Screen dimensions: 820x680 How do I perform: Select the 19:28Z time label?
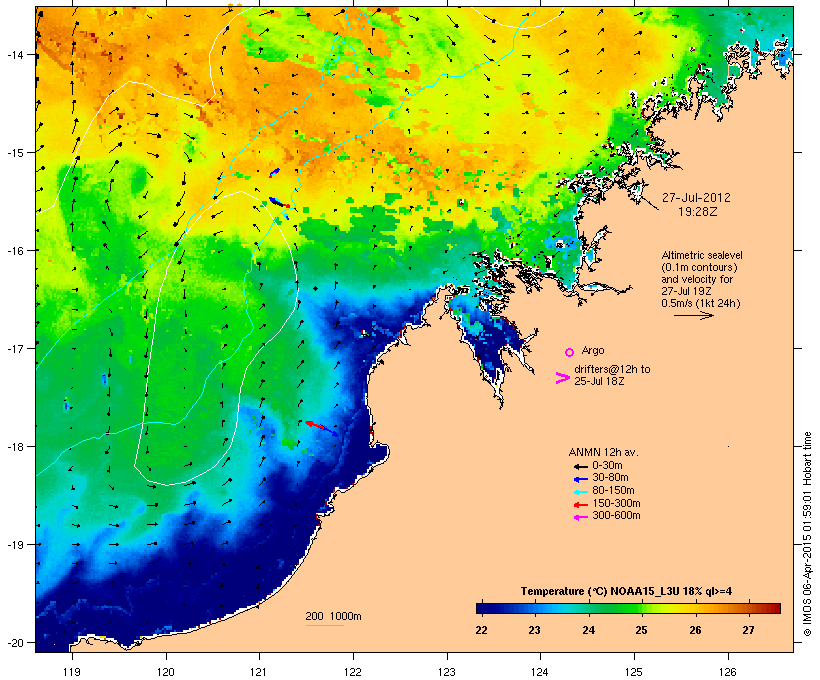pyautogui.click(x=698, y=212)
